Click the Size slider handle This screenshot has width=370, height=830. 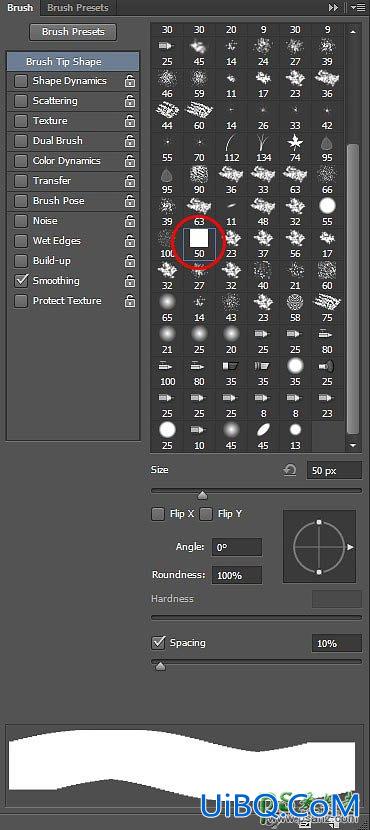coord(202,495)
